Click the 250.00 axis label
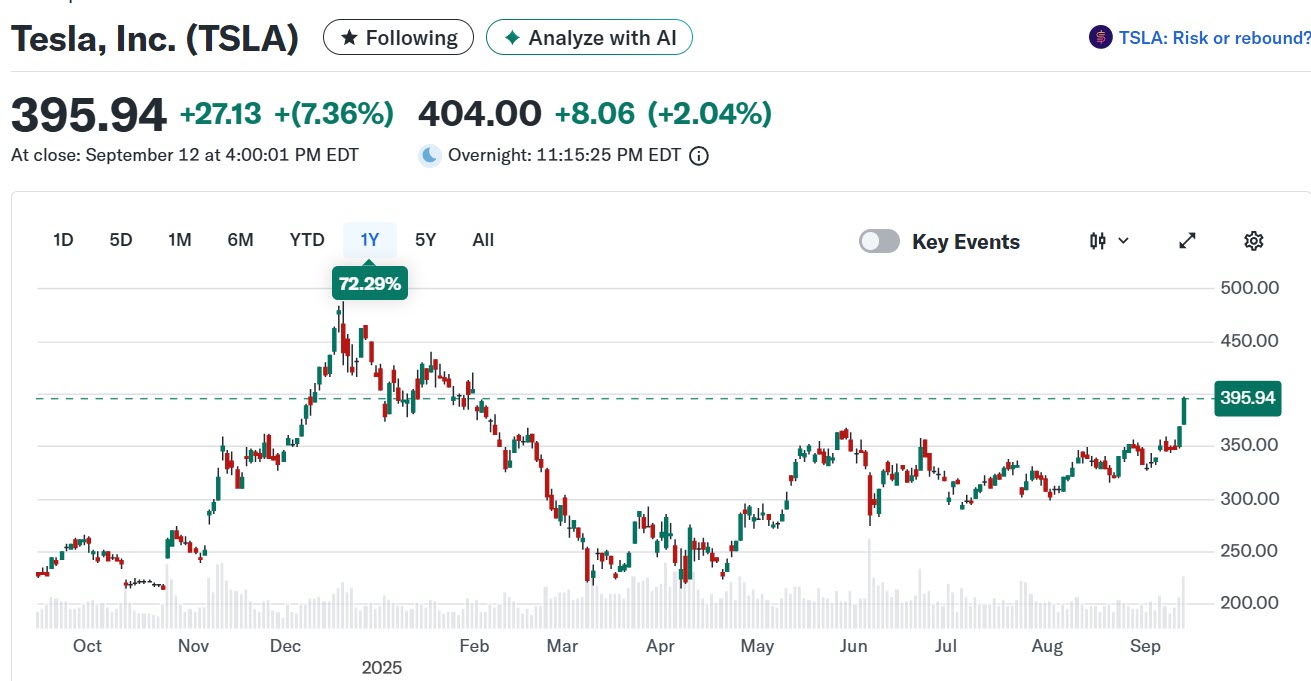Screen dimensions: 1311x681 [x=1250, y=551]
